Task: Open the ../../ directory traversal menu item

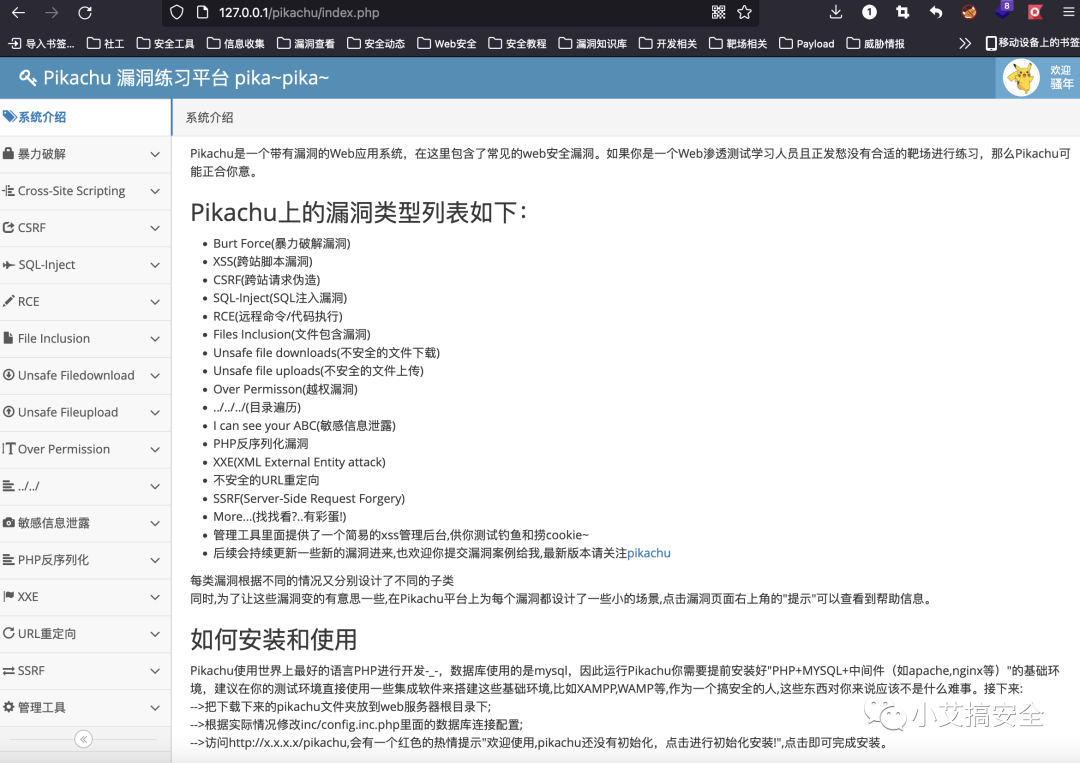Action: [85, 486]
